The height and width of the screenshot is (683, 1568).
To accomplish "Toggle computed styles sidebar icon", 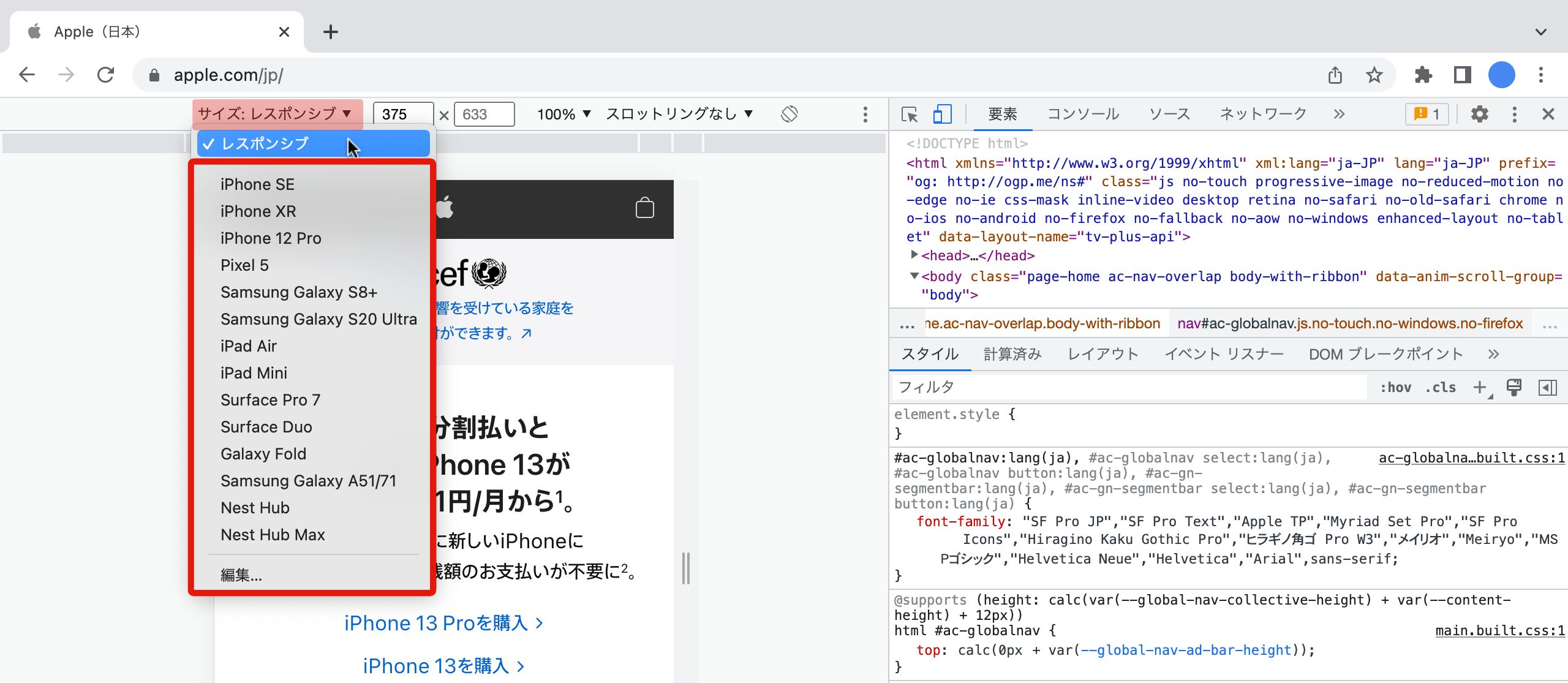I will coord(1547,387).
